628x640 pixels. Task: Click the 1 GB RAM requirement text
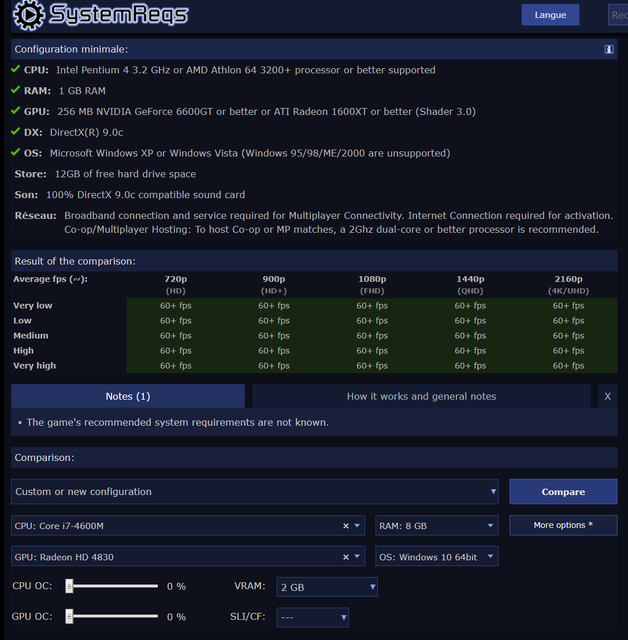(x=82, y=91)
